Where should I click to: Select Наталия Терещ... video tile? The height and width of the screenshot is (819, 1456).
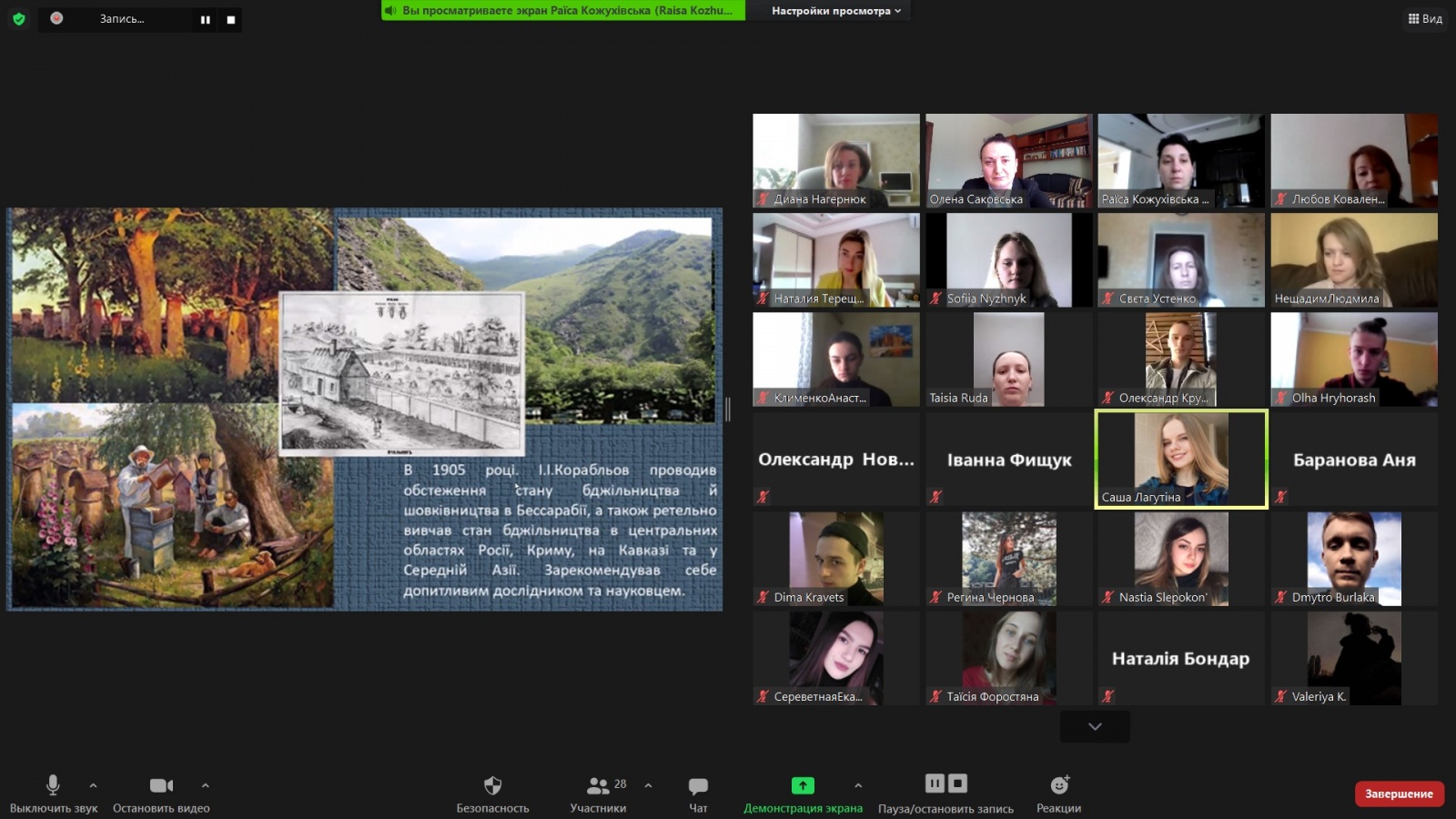pos(836,260)
